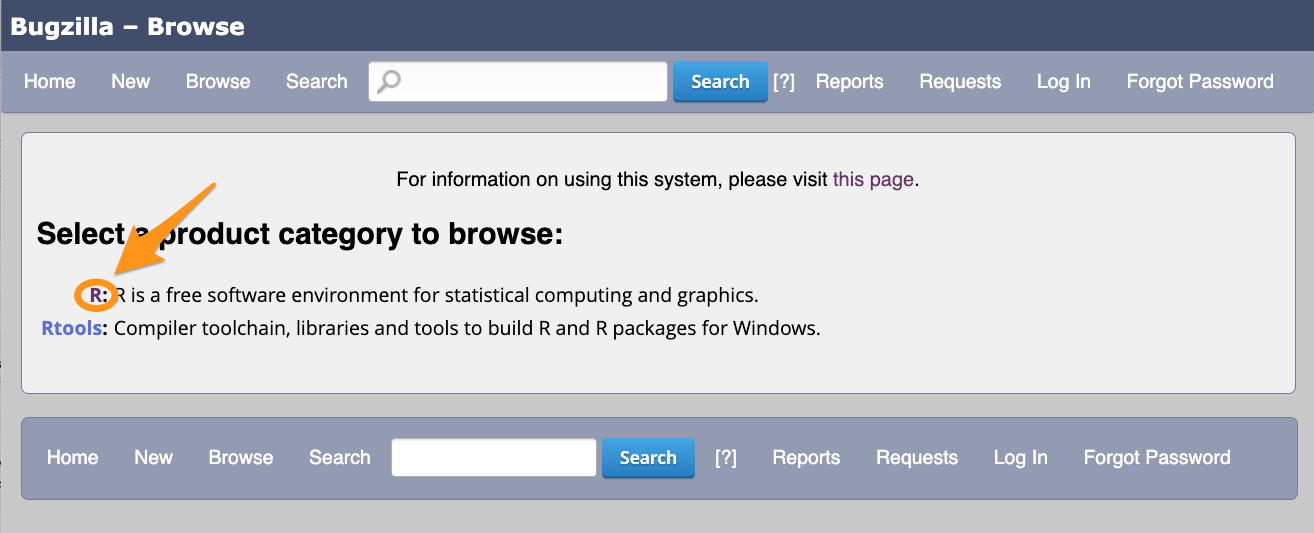Screen dimensions: 1314x533
Task: Focus the footer quick search text field
Action: [x=494, y=458]
